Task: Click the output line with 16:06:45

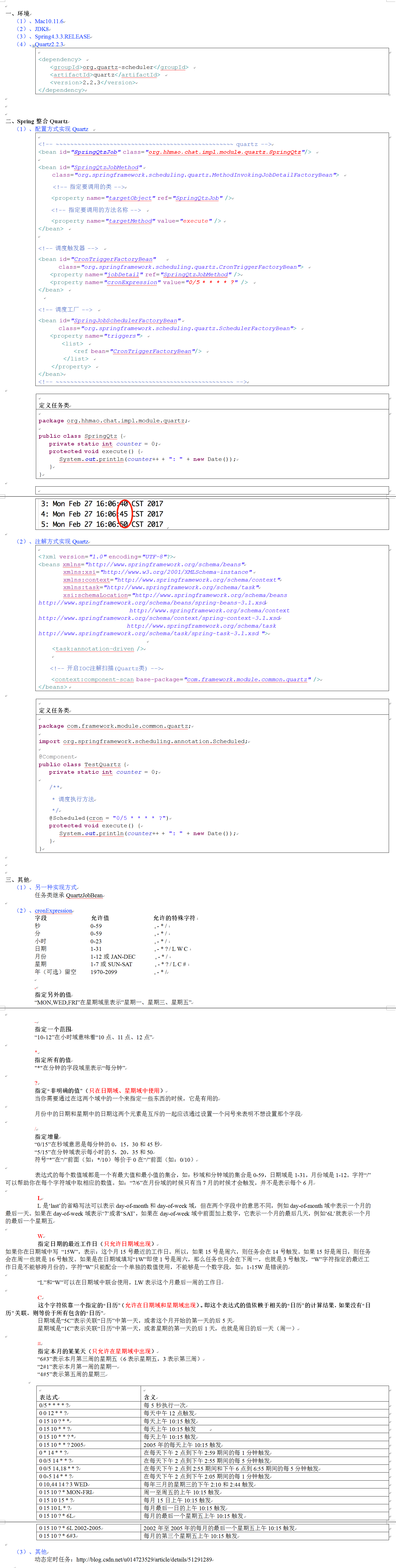Action: pyautogui.click(x=102, y=514)
